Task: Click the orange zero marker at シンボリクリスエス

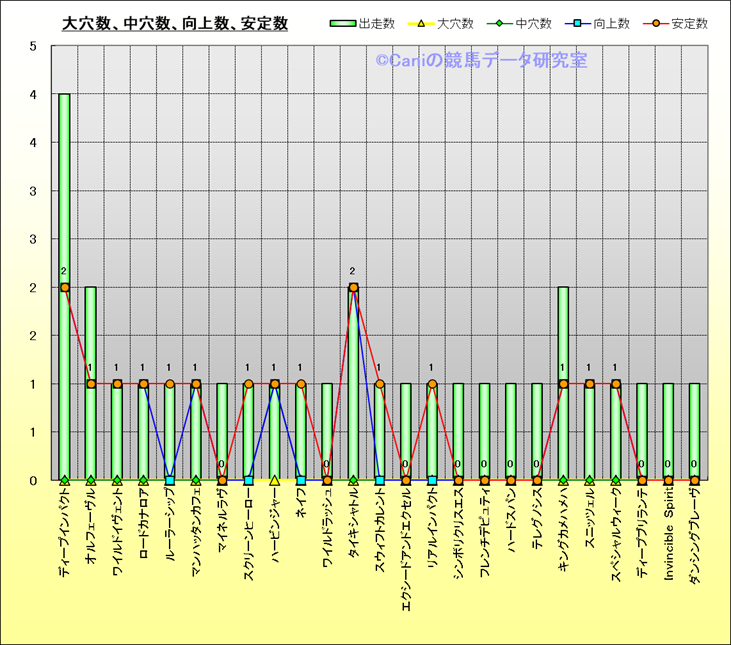Action: tap(458, 480)
